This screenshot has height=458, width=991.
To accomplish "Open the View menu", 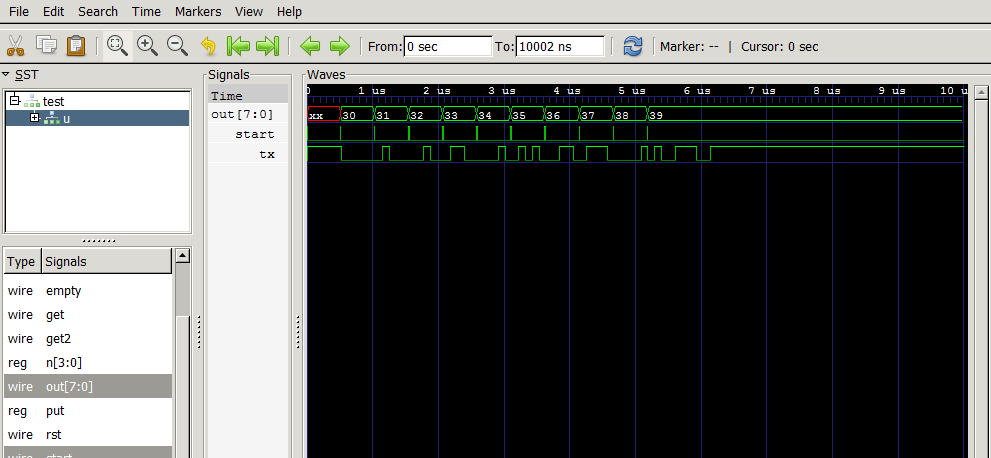I will click(249, 11).
